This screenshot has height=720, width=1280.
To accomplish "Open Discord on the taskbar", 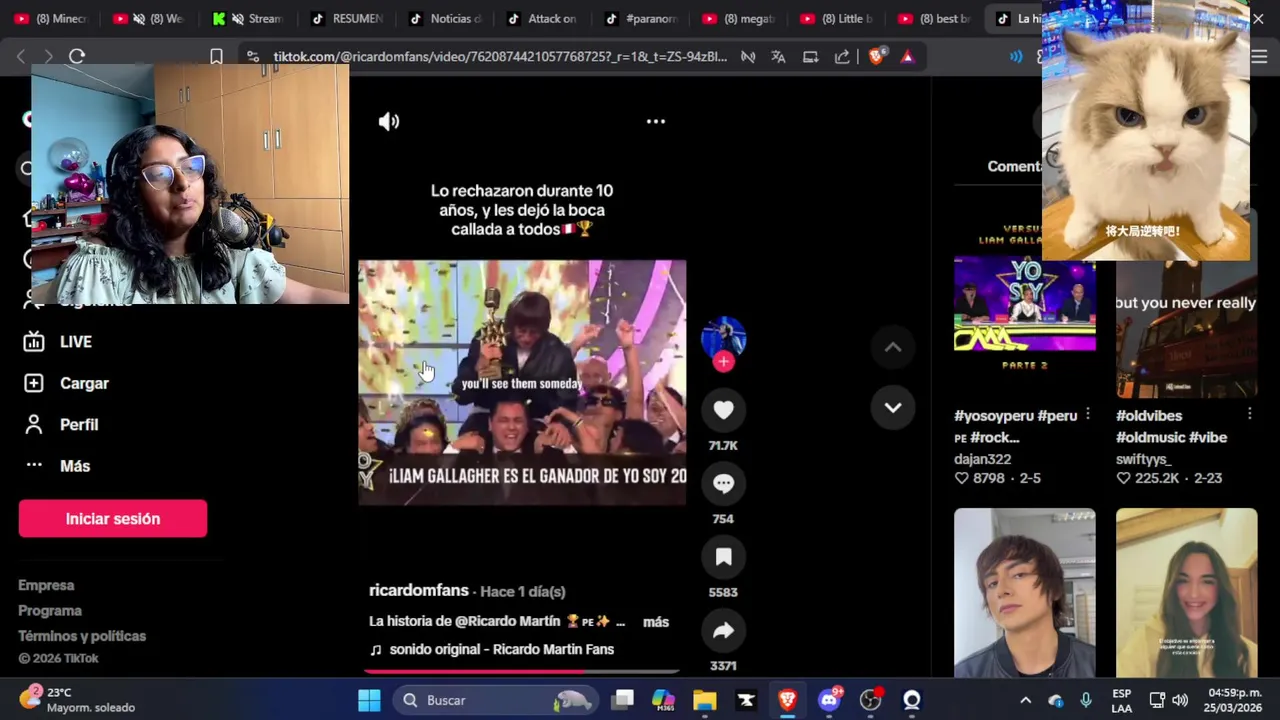I will [829, 700].
